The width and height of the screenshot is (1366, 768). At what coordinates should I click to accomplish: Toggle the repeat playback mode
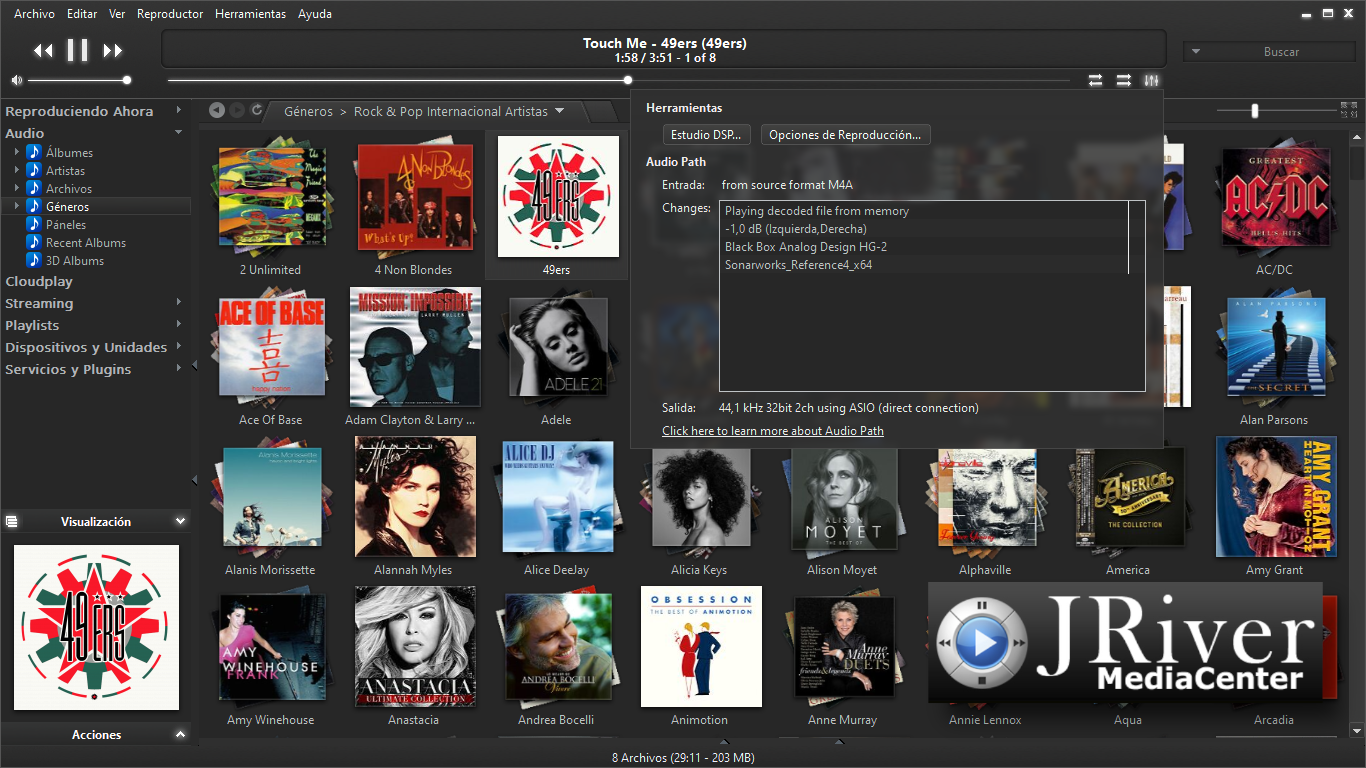click(x=1096, y=80)
